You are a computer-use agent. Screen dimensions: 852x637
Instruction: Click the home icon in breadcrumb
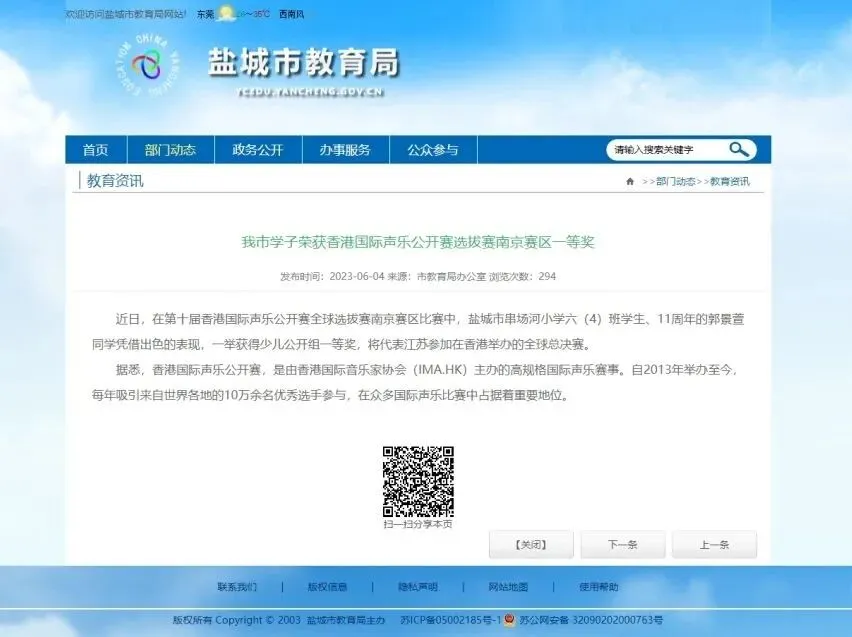coord(630,182)
